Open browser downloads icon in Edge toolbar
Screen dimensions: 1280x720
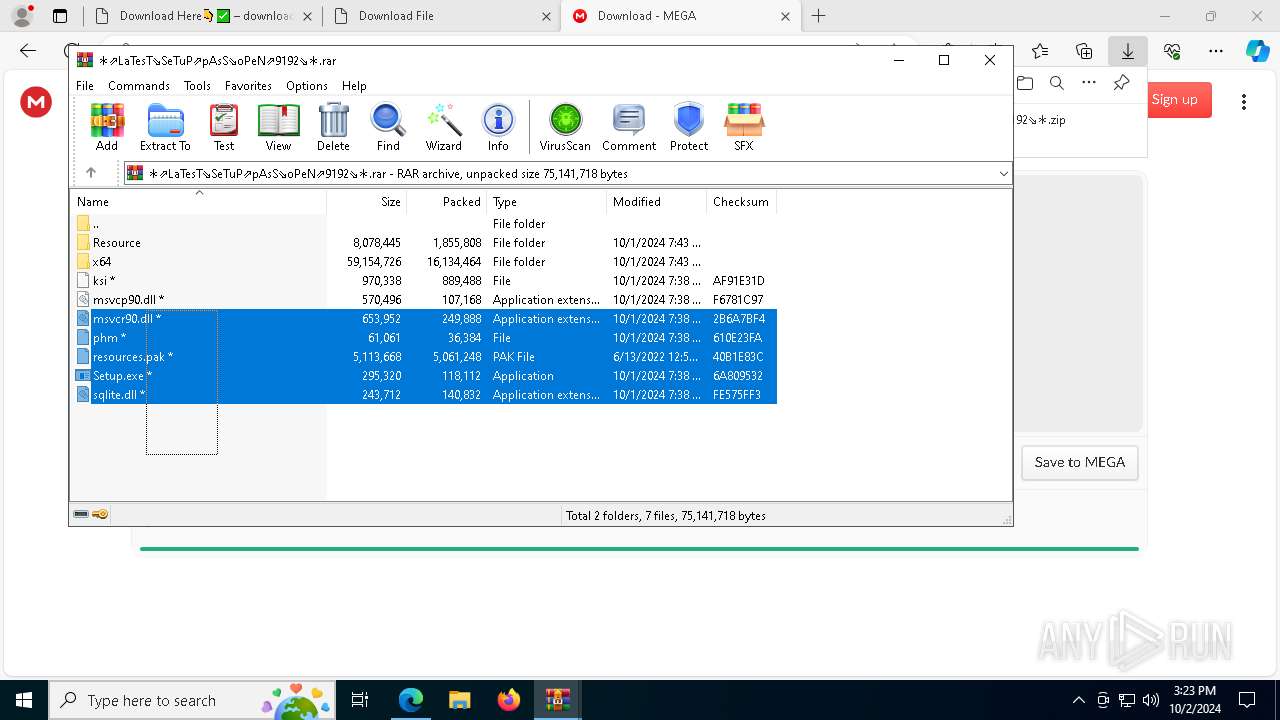click(1128, 51)
